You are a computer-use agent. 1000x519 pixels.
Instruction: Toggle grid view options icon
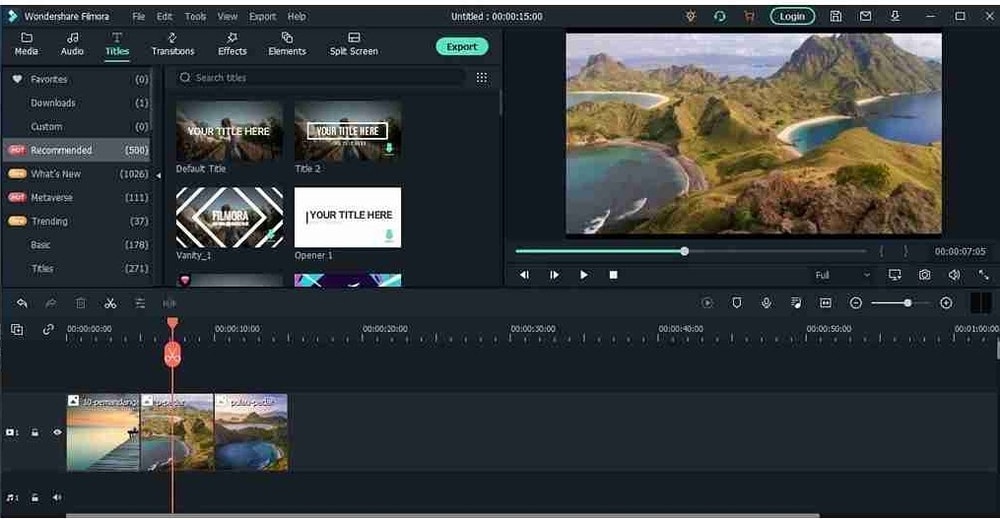click(482, 78)
